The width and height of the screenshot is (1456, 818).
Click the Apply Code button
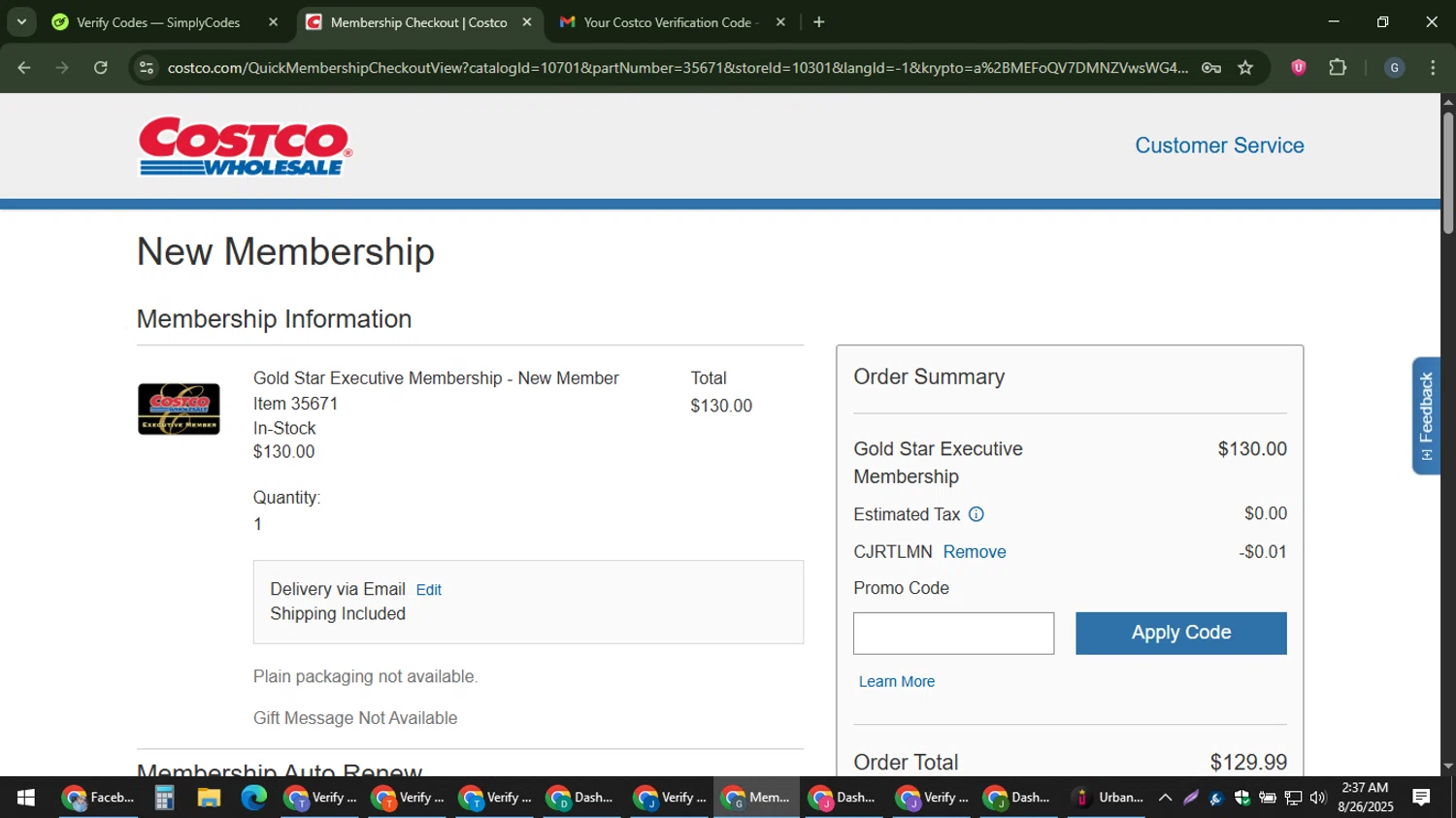(x=1180, y=634)
